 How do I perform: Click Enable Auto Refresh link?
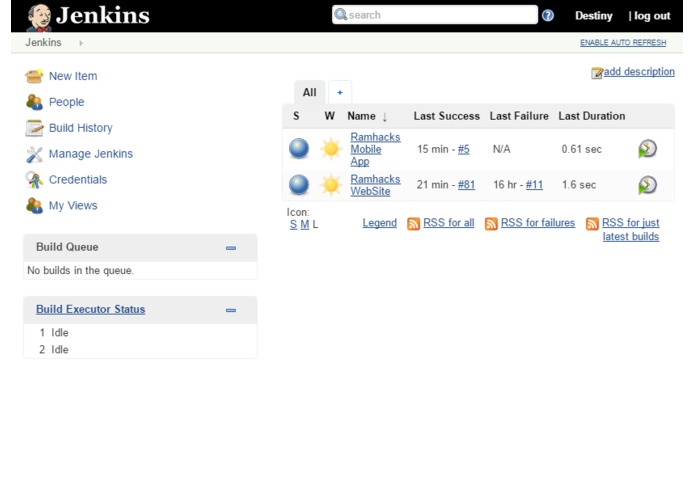point(623,43)
